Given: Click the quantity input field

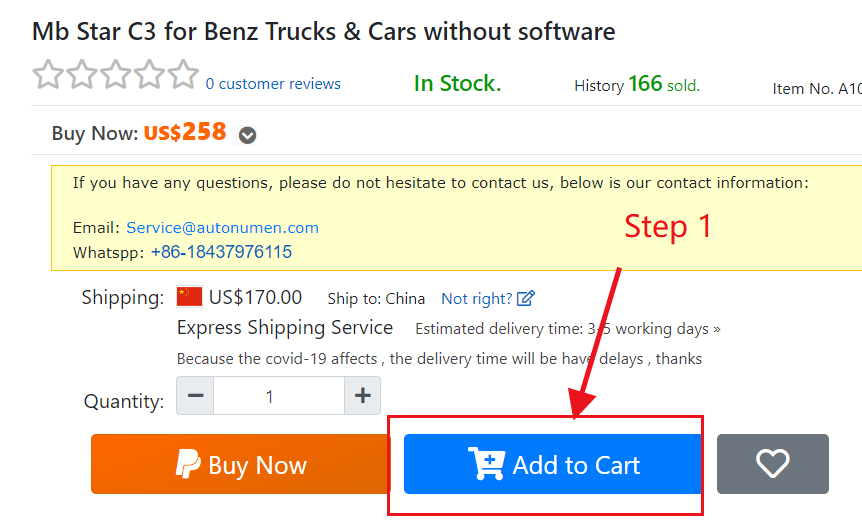Looking at the screenshot, I should [279, 396].
